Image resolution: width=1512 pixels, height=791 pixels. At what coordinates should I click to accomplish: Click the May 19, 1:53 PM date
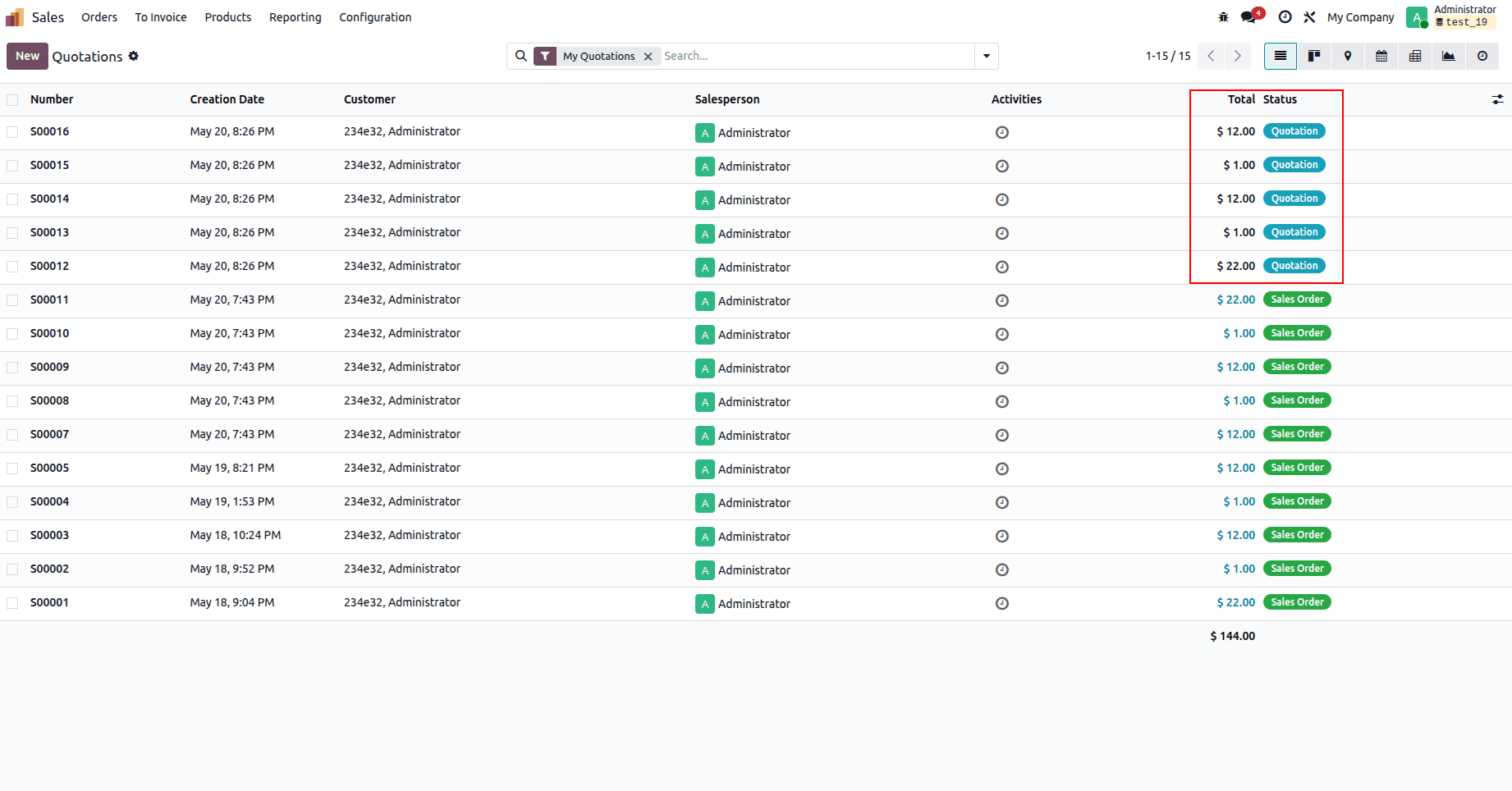click(x=232, y=501)
